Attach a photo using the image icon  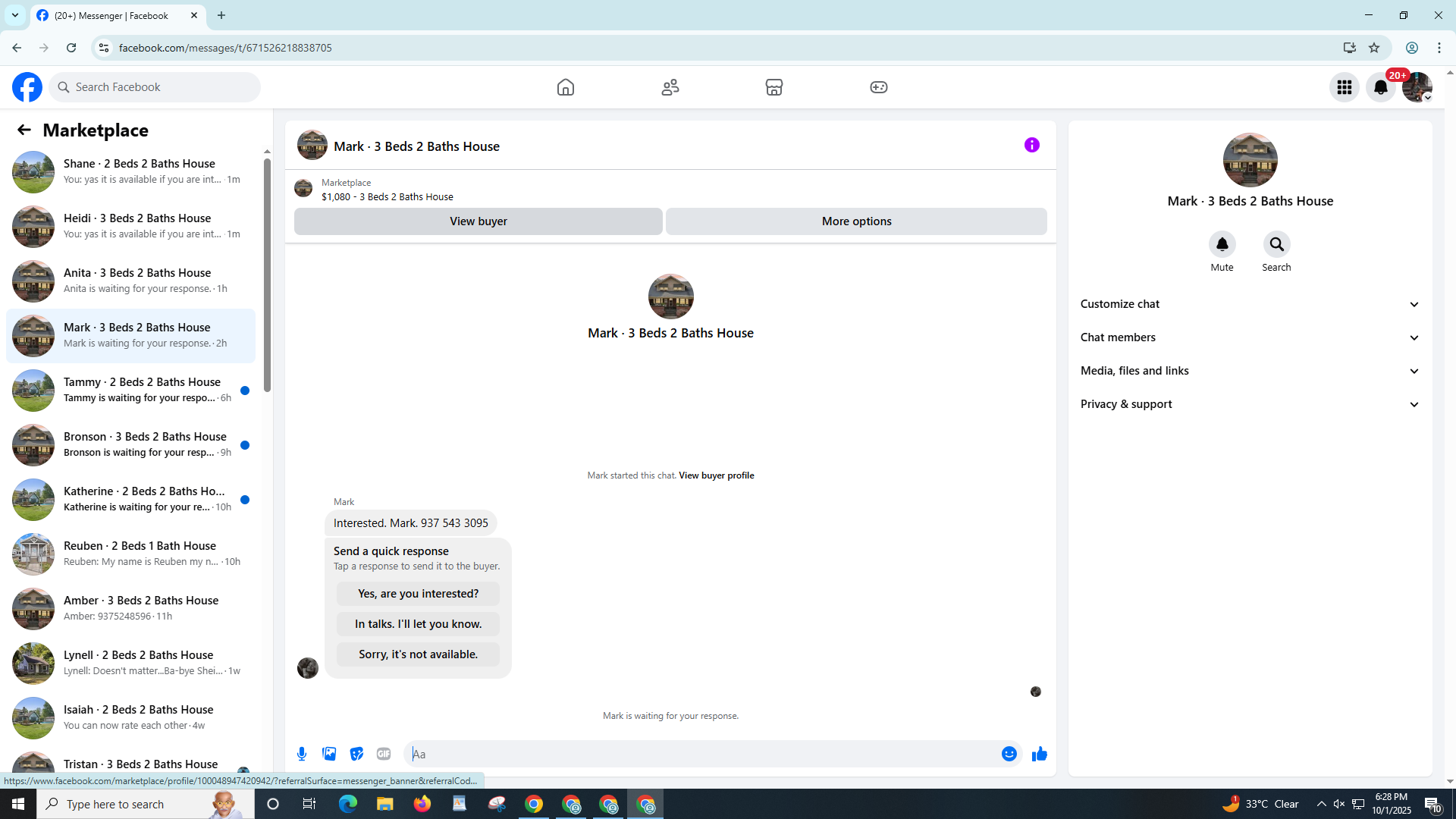(x=329, y=754)
